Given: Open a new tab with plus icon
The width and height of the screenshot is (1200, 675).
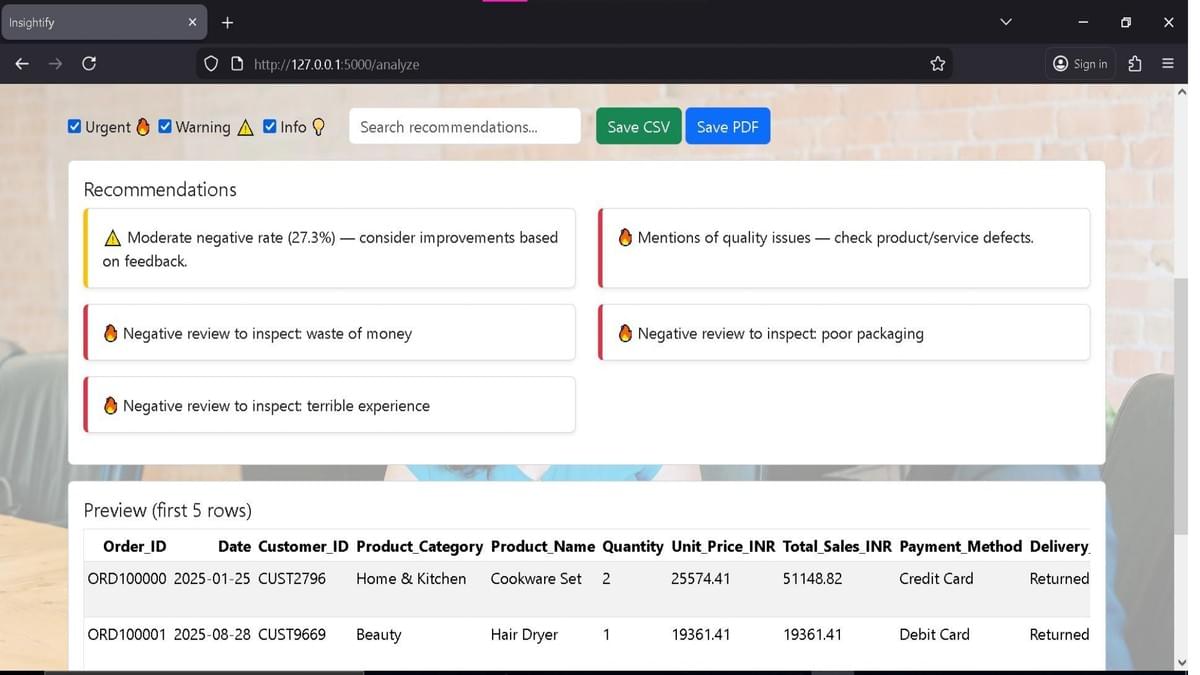Looking at the screenshot, I should (x=227, y=22).
